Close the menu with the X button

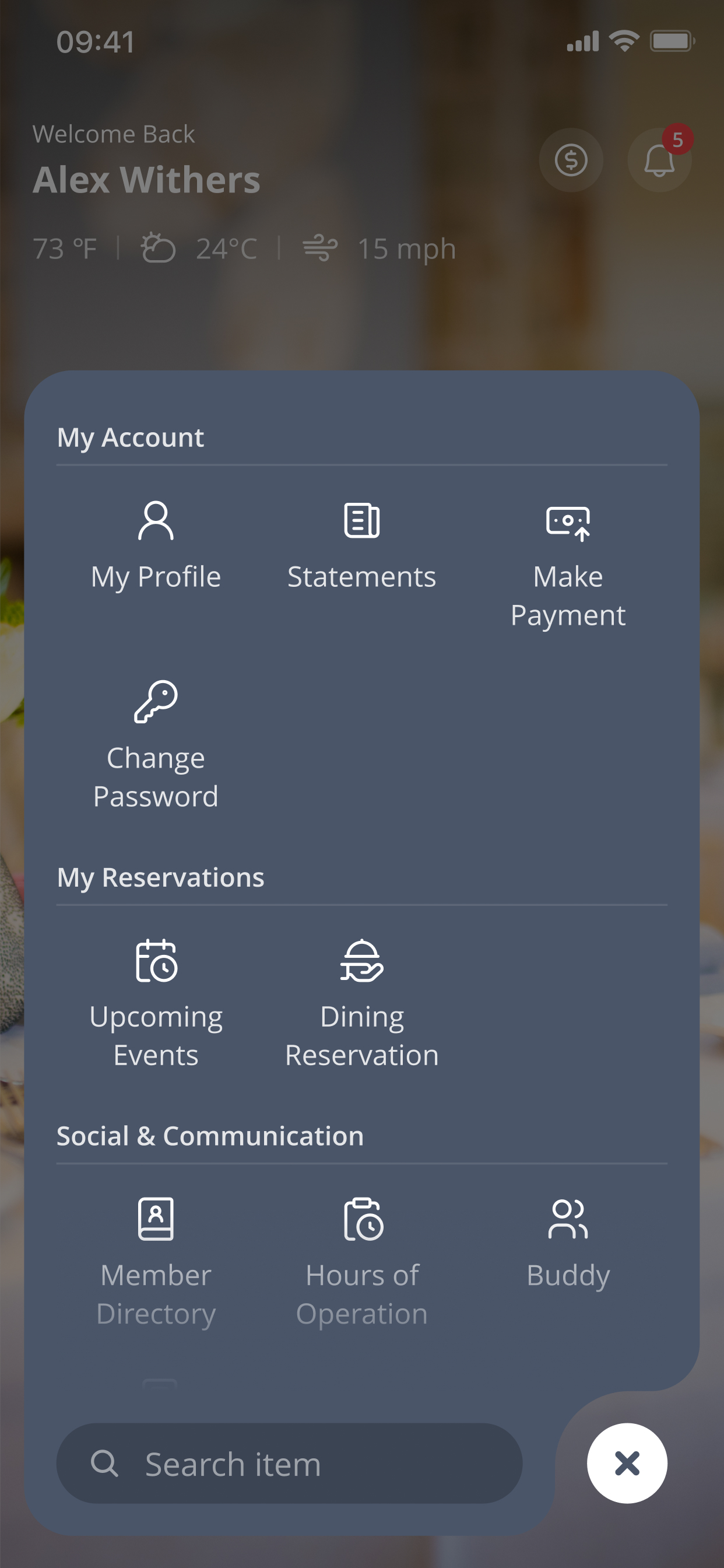point(627,1462)
